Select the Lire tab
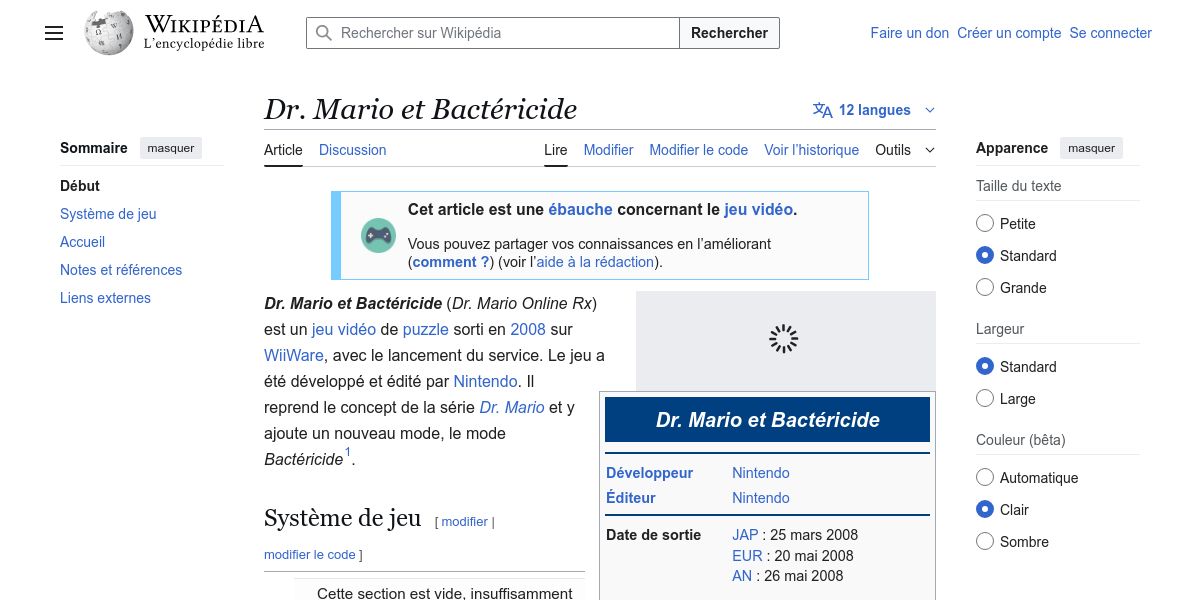This screenshot has width=1200, height=600. click(556, 150)
